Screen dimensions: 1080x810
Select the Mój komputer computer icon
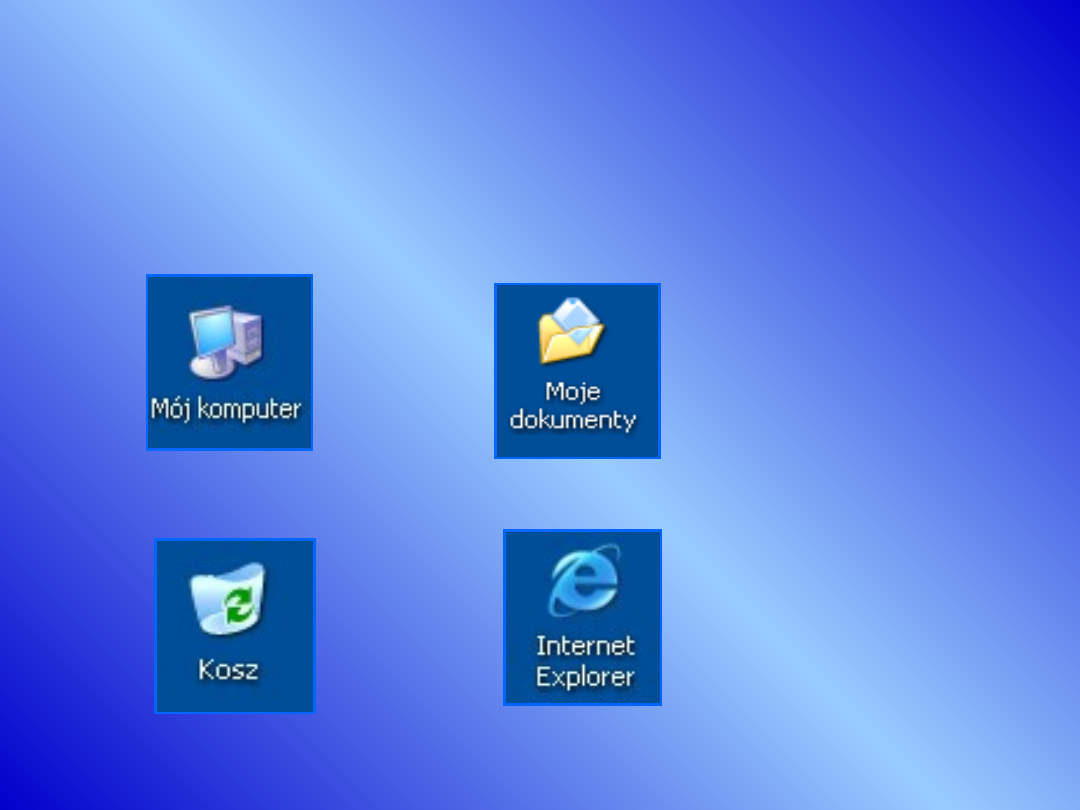click(x=227, y=342)
